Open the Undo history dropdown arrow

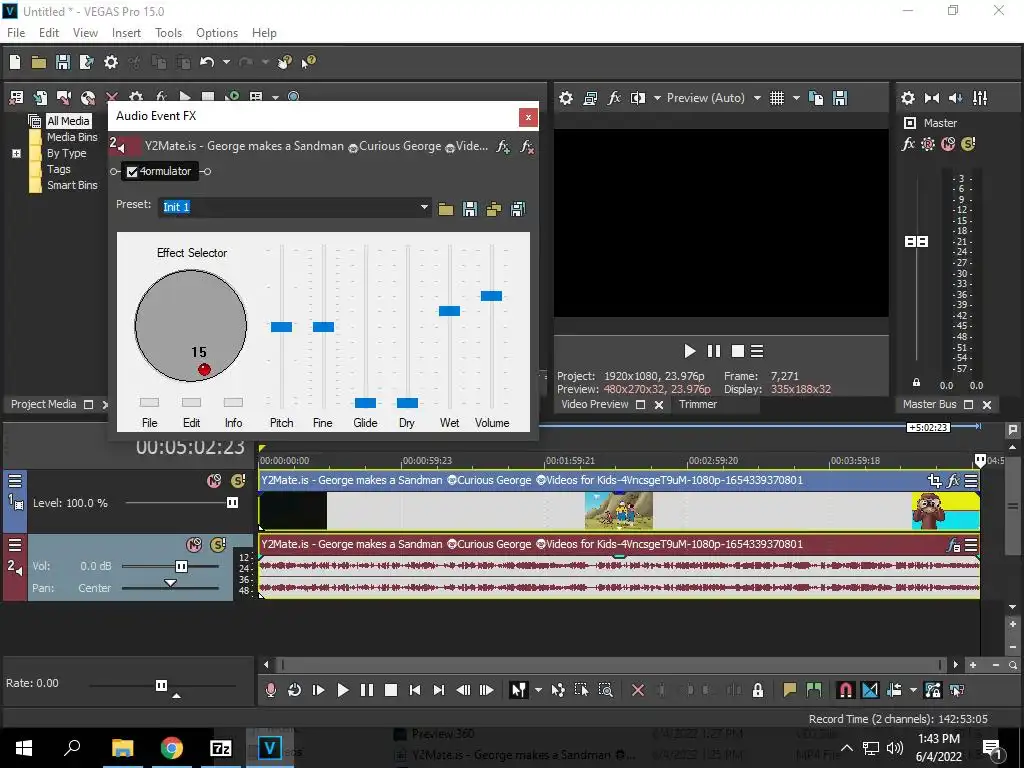[226, 62]
